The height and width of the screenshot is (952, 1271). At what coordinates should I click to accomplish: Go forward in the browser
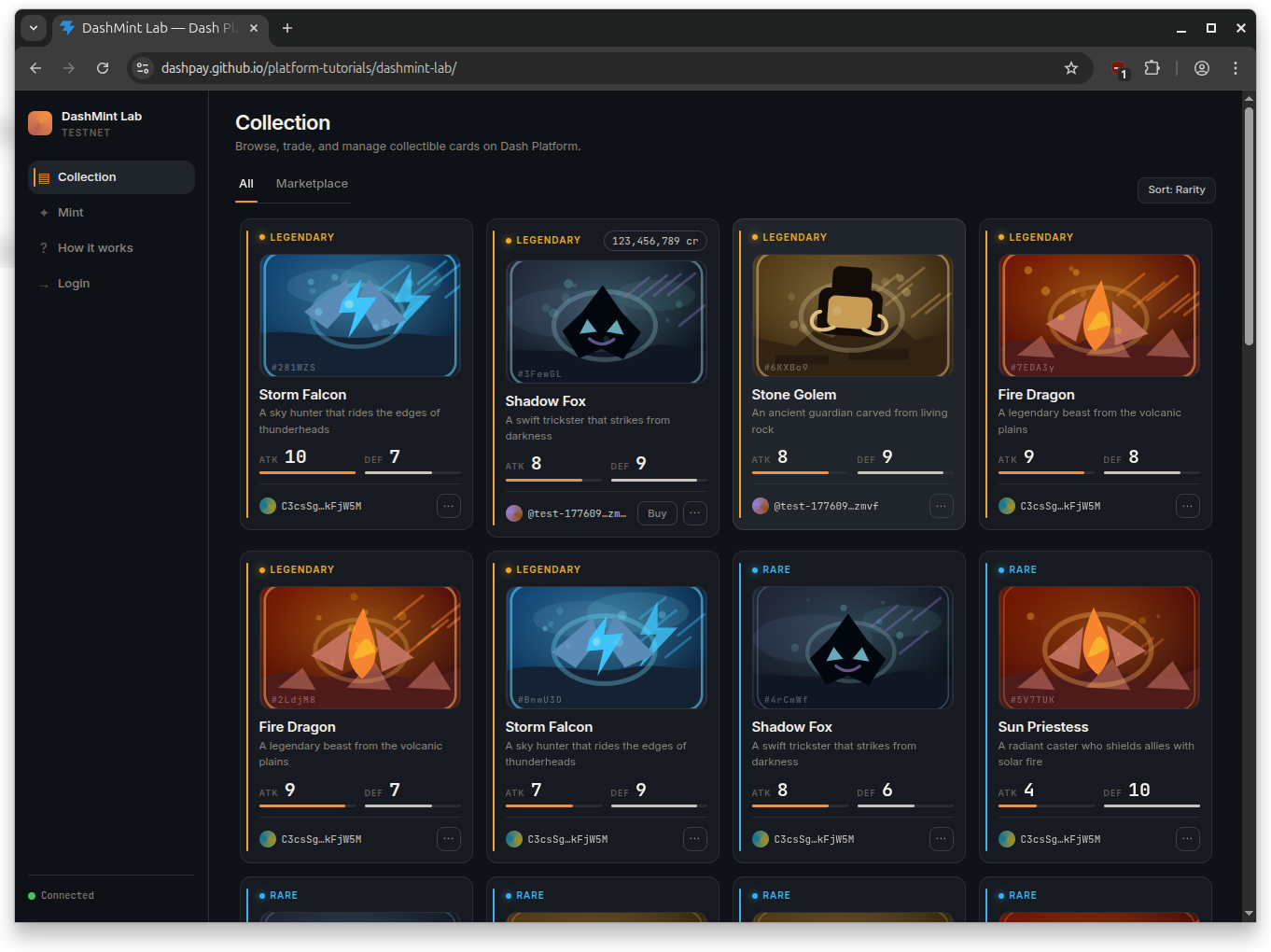point(69,68)
